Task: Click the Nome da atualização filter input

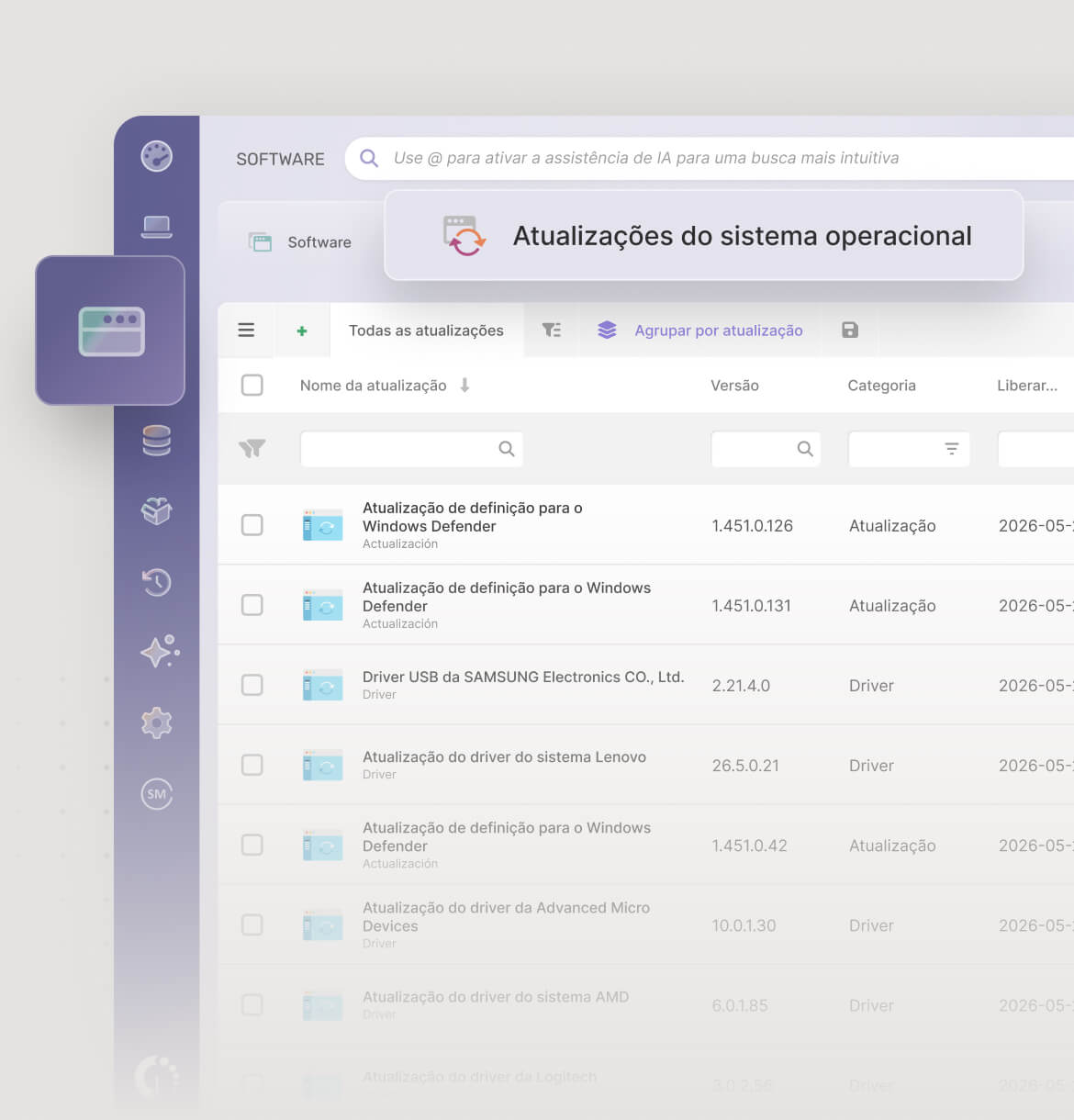Action: pos(411,449)
